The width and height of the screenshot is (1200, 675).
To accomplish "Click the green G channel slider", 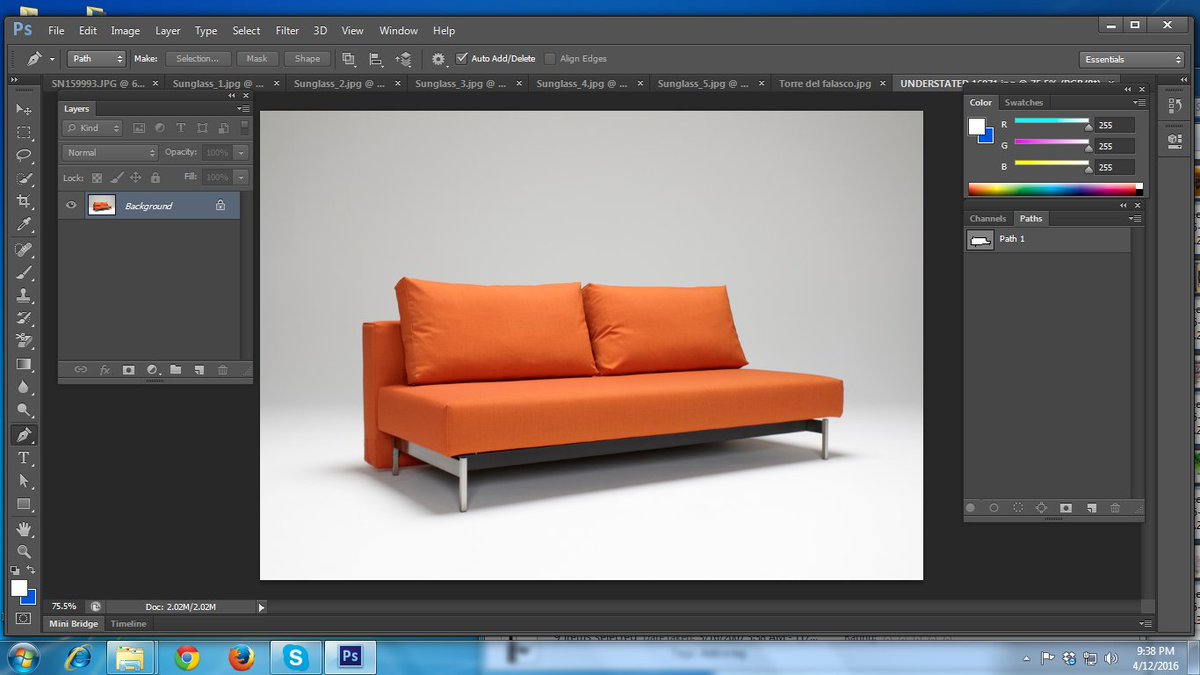I will pyautogui.click(x=1052, y=144).
